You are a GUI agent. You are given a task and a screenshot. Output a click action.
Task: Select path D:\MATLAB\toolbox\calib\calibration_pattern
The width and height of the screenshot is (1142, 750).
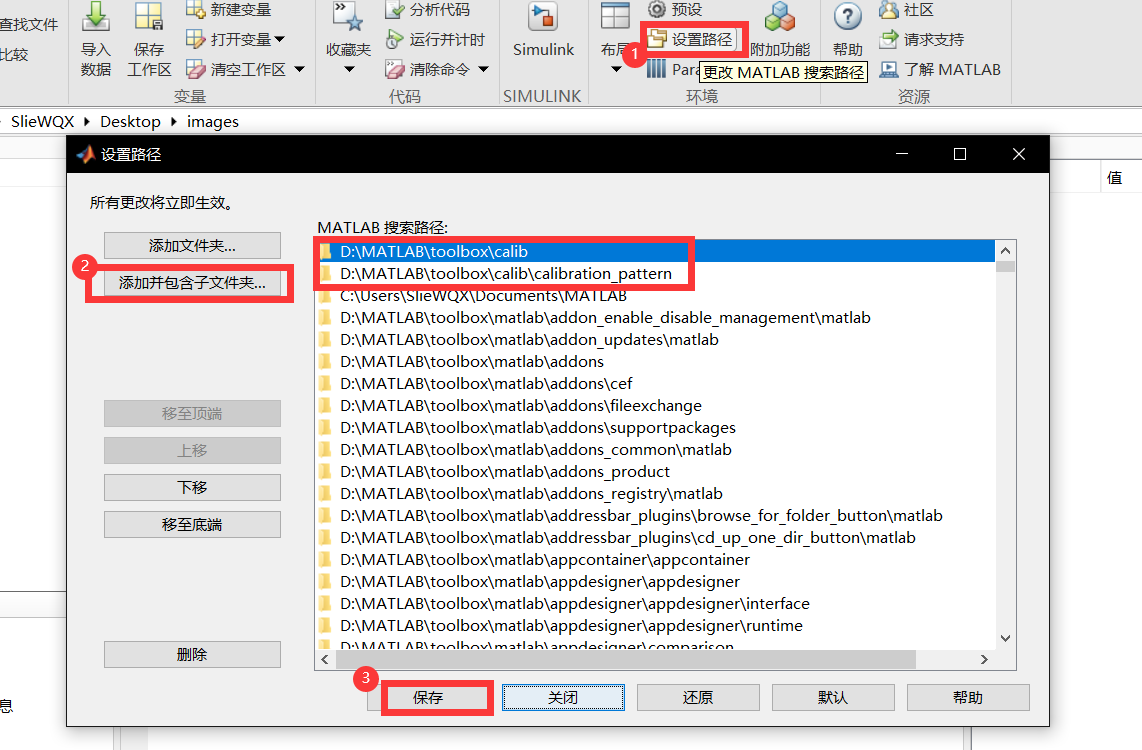click(x=655, y=273)
